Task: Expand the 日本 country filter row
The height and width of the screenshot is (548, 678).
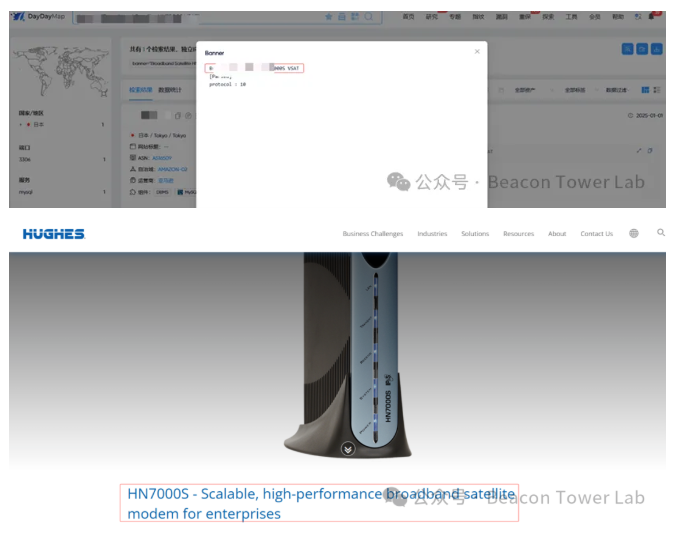Action: pyautogui.click(x=61, y=125)
